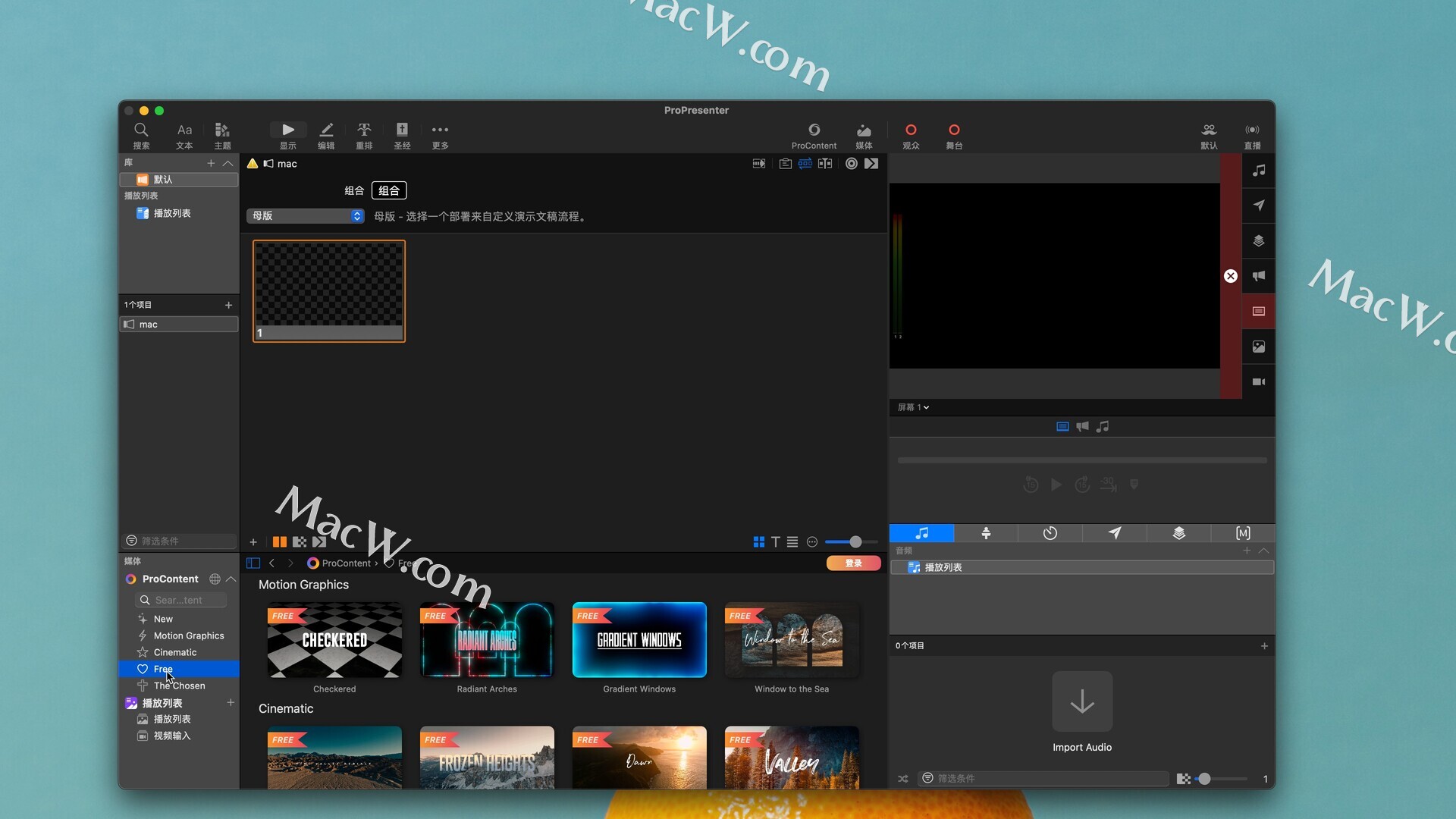Toggle the 舞台 stage output
1456x819 pixels.
click(954, 136)
